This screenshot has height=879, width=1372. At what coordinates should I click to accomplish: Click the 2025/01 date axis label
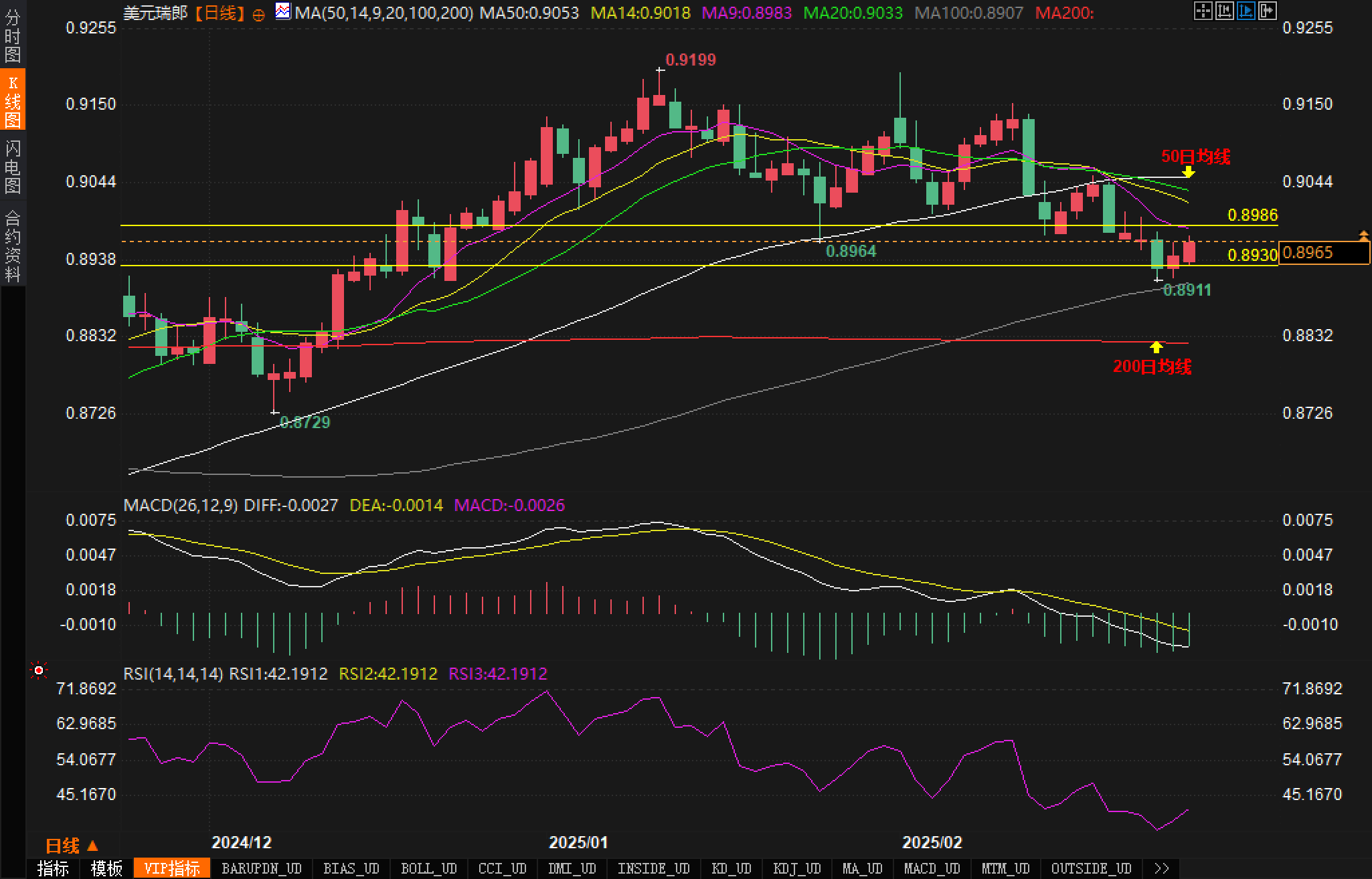click(x=579, y=842)
